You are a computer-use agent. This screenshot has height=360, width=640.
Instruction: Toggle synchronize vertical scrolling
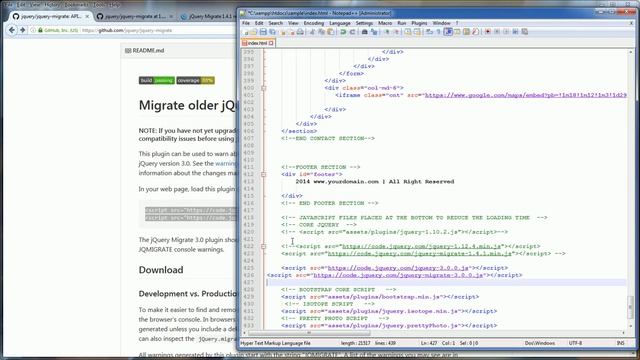[408, 32]
